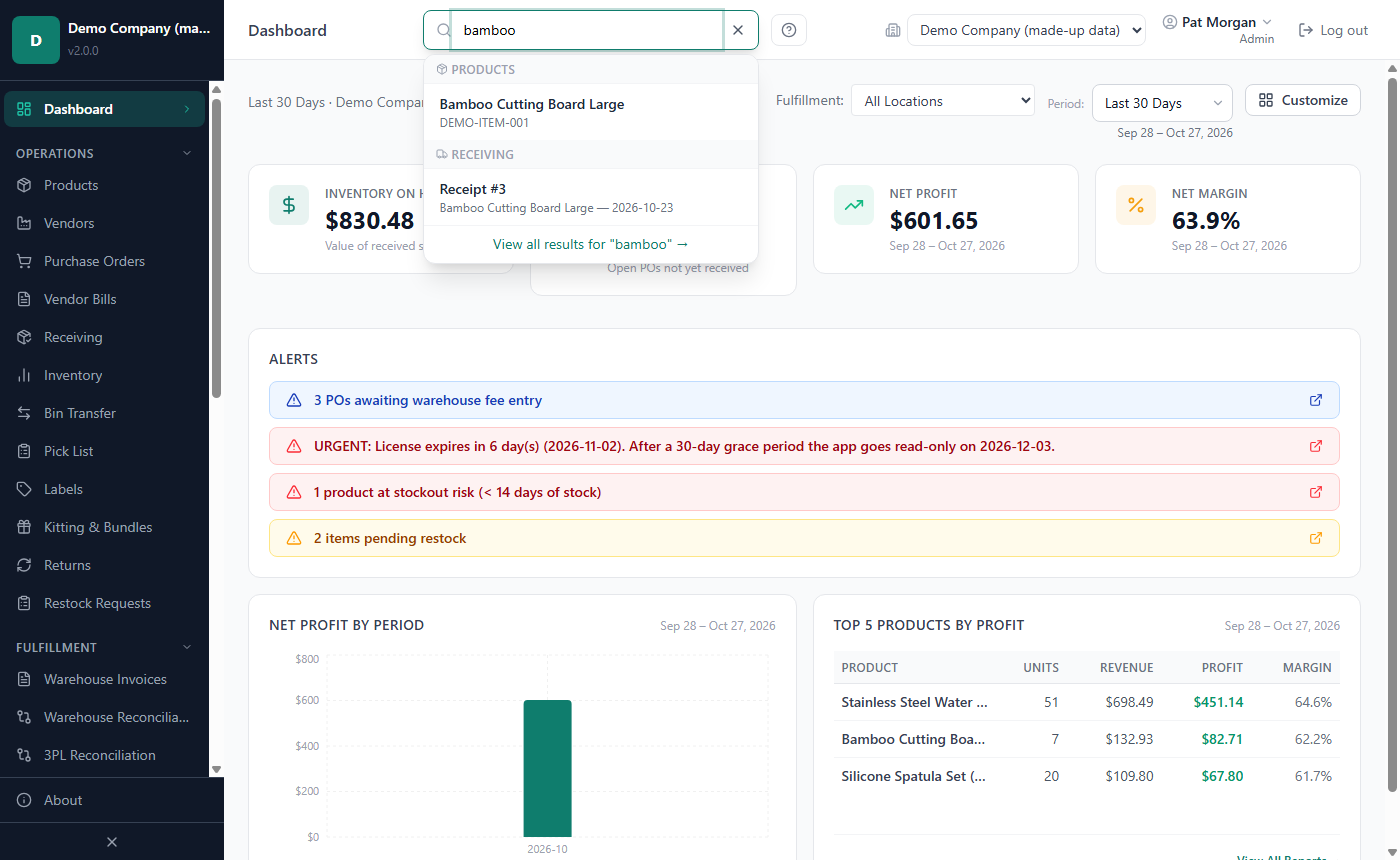Select Bamboo Cutting Board Large product result
Image resolution: width=1400 pixels, height=860 pixels.
591,112
